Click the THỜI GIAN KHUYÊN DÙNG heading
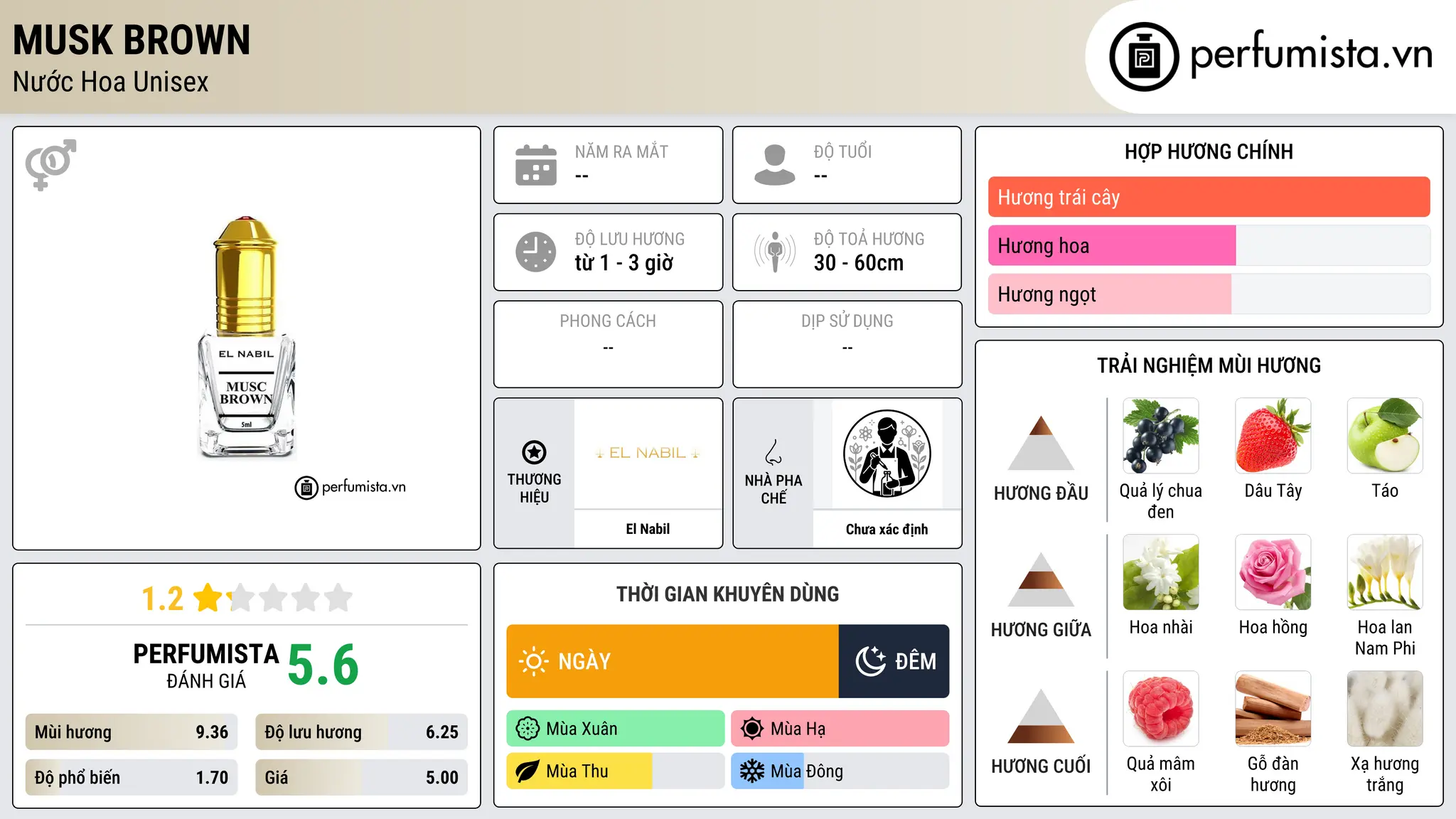 (728, 594)
